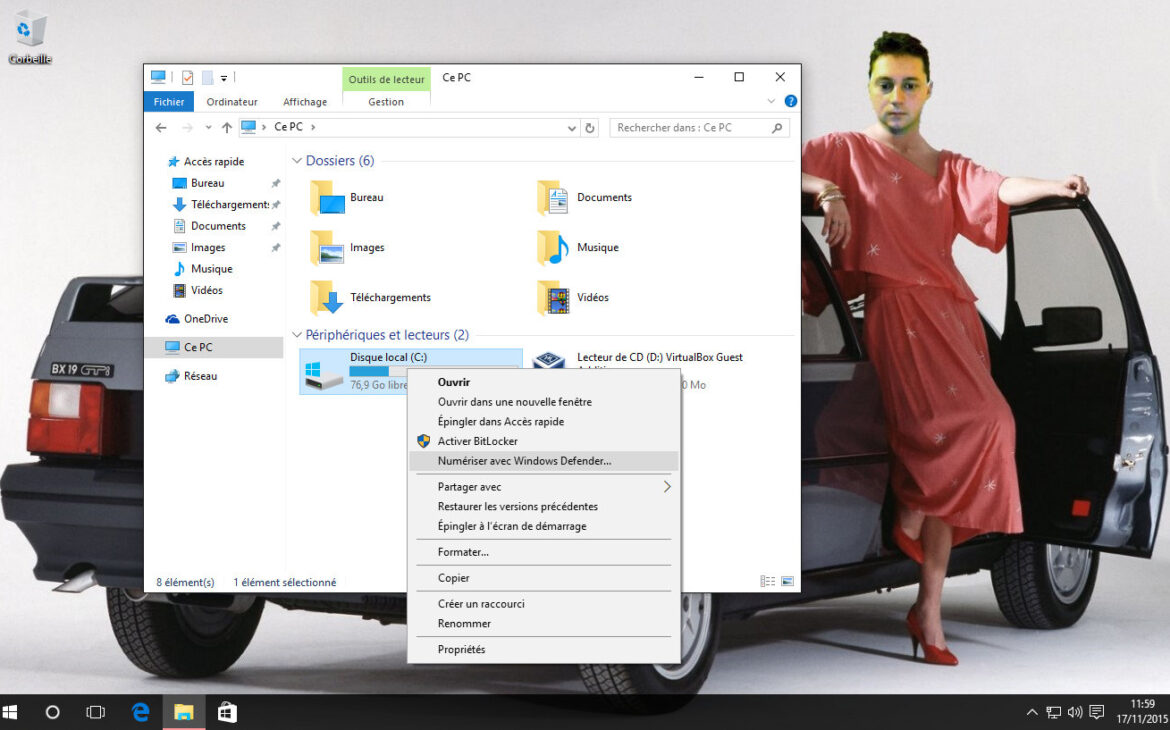Viewport: 1170px width, 730px height.
Task: Collapse the Dossiers (6) section
Action: click(x=297, y=161)
